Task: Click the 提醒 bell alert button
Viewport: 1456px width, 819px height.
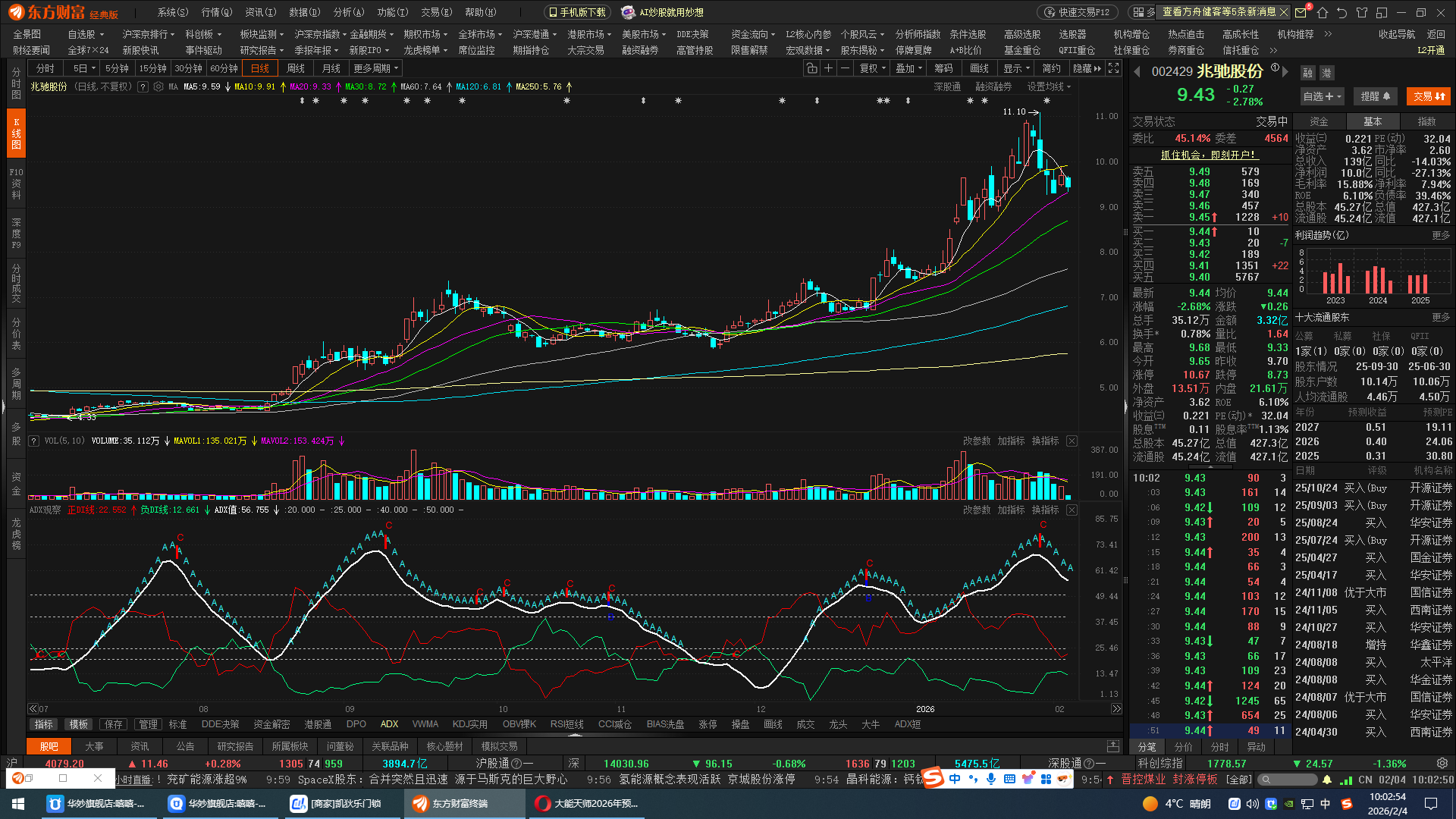Action: click(x=1376, y=96)
